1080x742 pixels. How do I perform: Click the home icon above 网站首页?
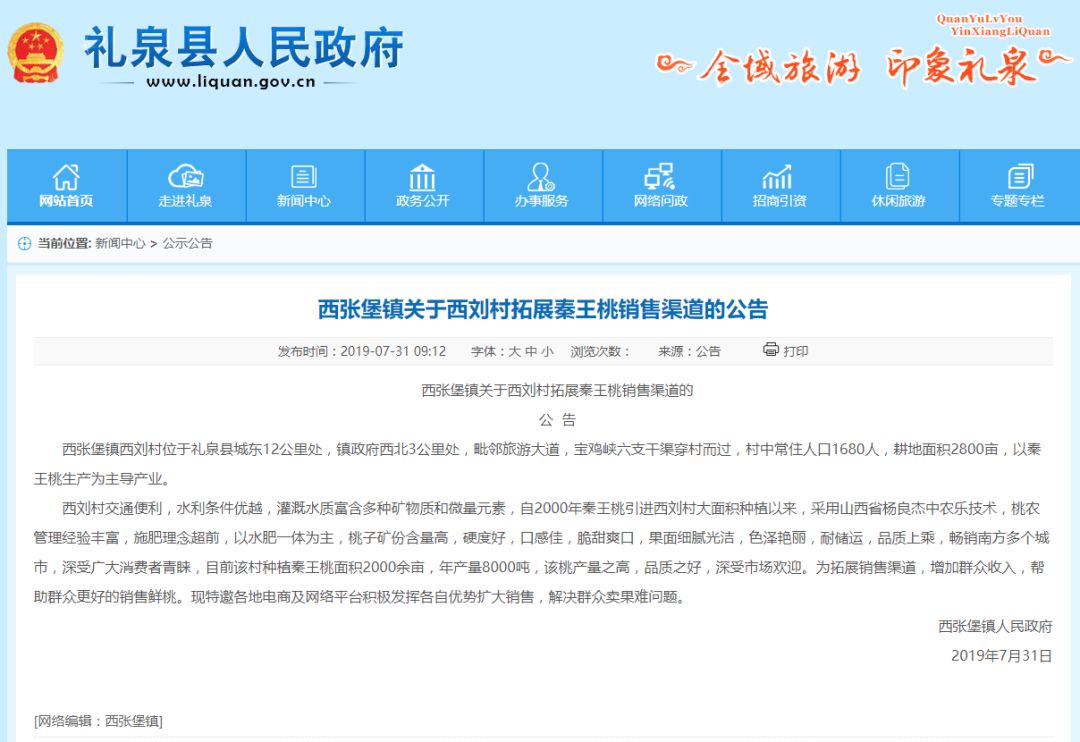tap(66, 177)
